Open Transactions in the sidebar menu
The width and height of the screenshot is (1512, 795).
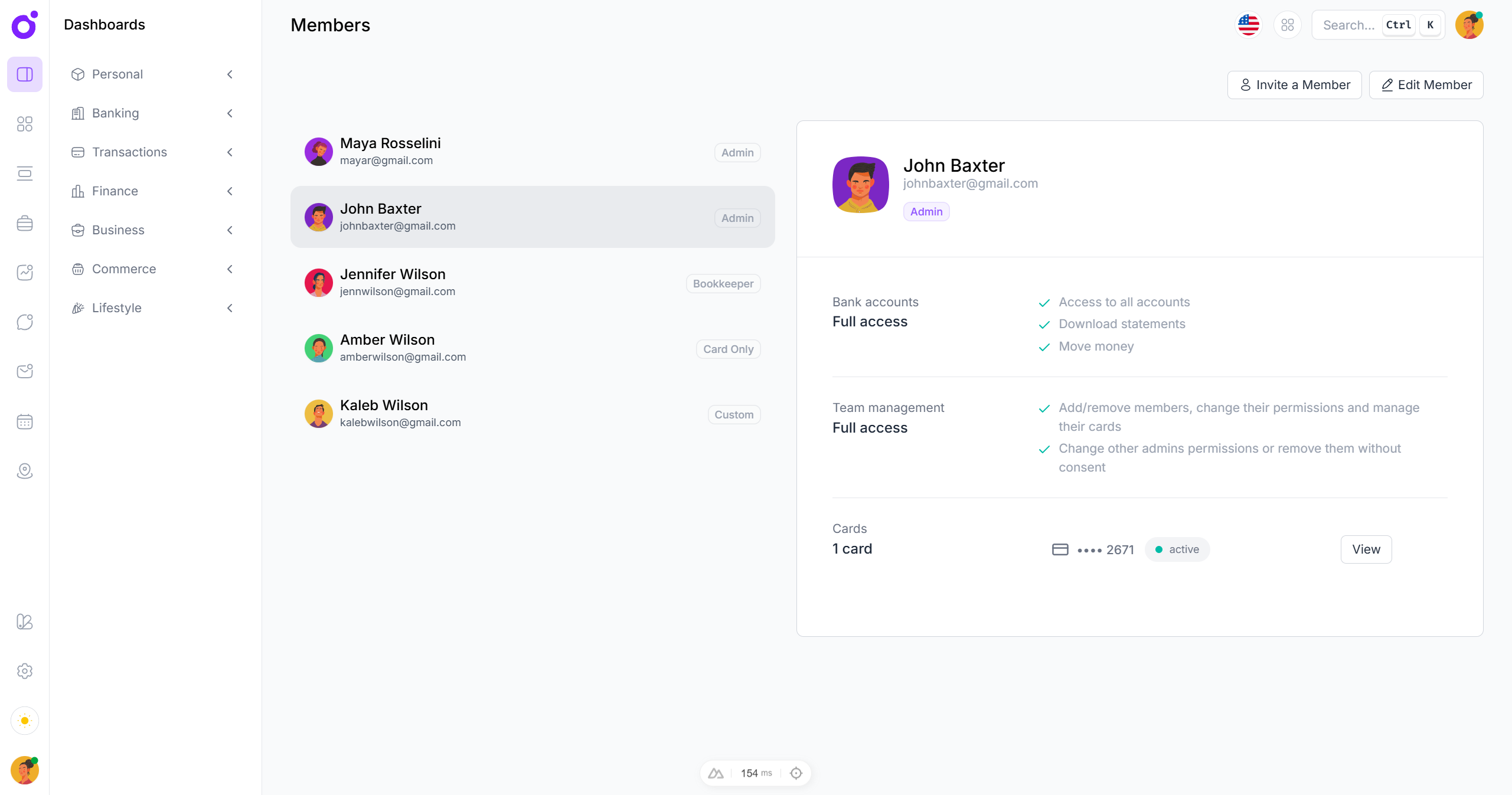(x=130, y=152)
